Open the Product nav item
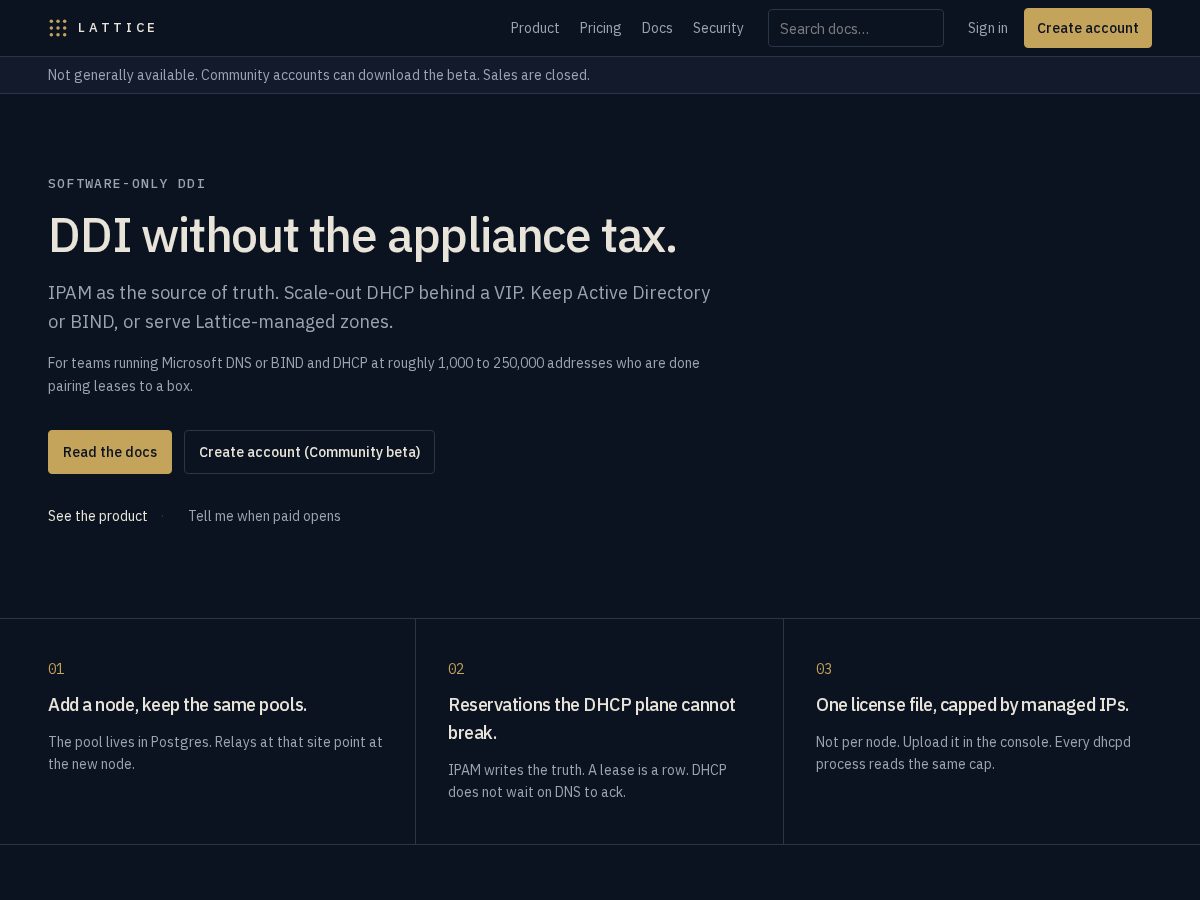The image size is (1200, 900). (535, 28)
